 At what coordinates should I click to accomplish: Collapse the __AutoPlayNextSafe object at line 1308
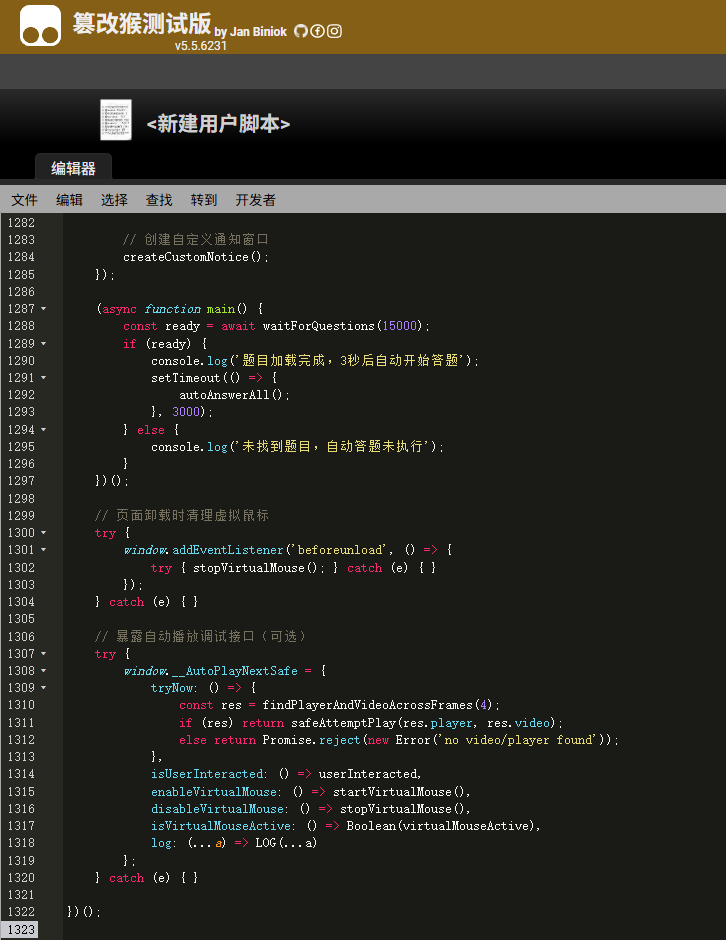click(x=44, y=671)
